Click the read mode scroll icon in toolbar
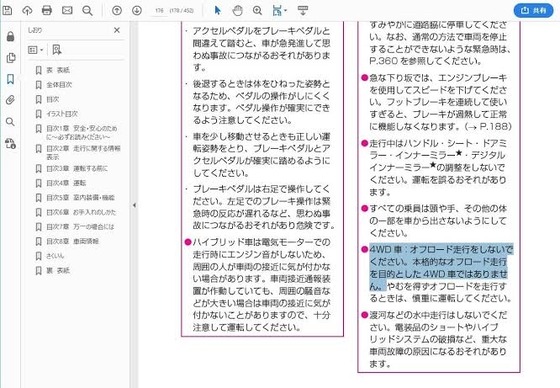 pyautogui.click(x=303, y=10)
